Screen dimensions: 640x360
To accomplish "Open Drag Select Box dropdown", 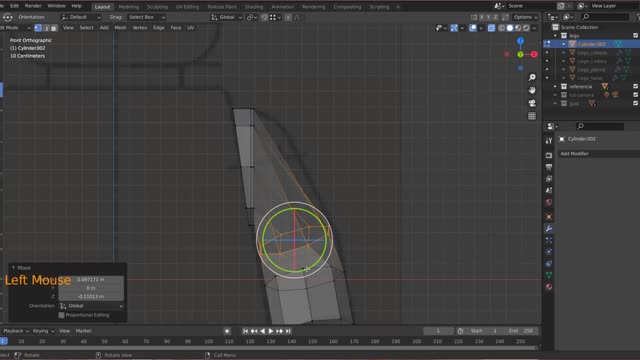I will click(x=146, y=17).
